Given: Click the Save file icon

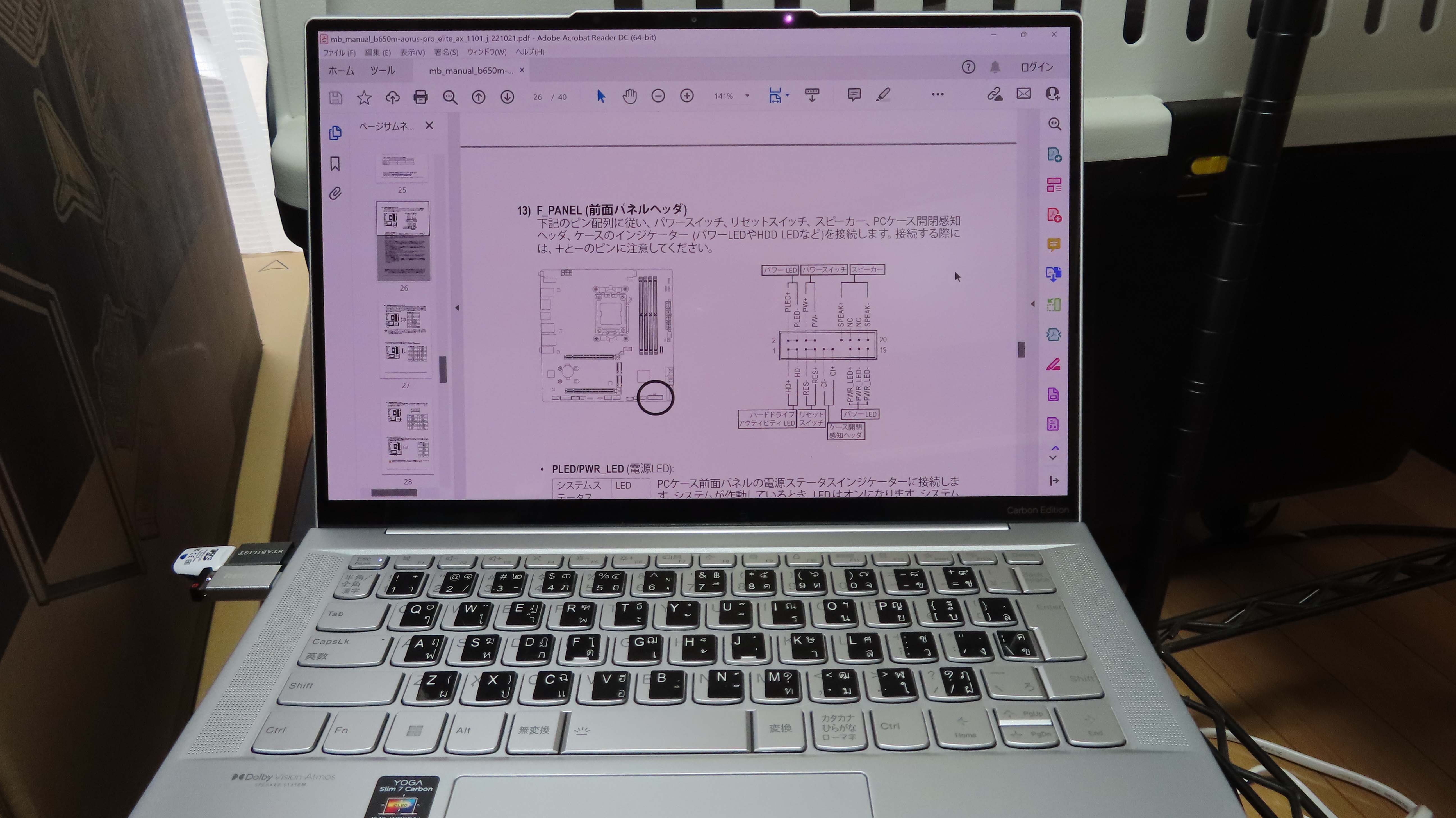Looking at the screenshot, I should click(336, 98).
